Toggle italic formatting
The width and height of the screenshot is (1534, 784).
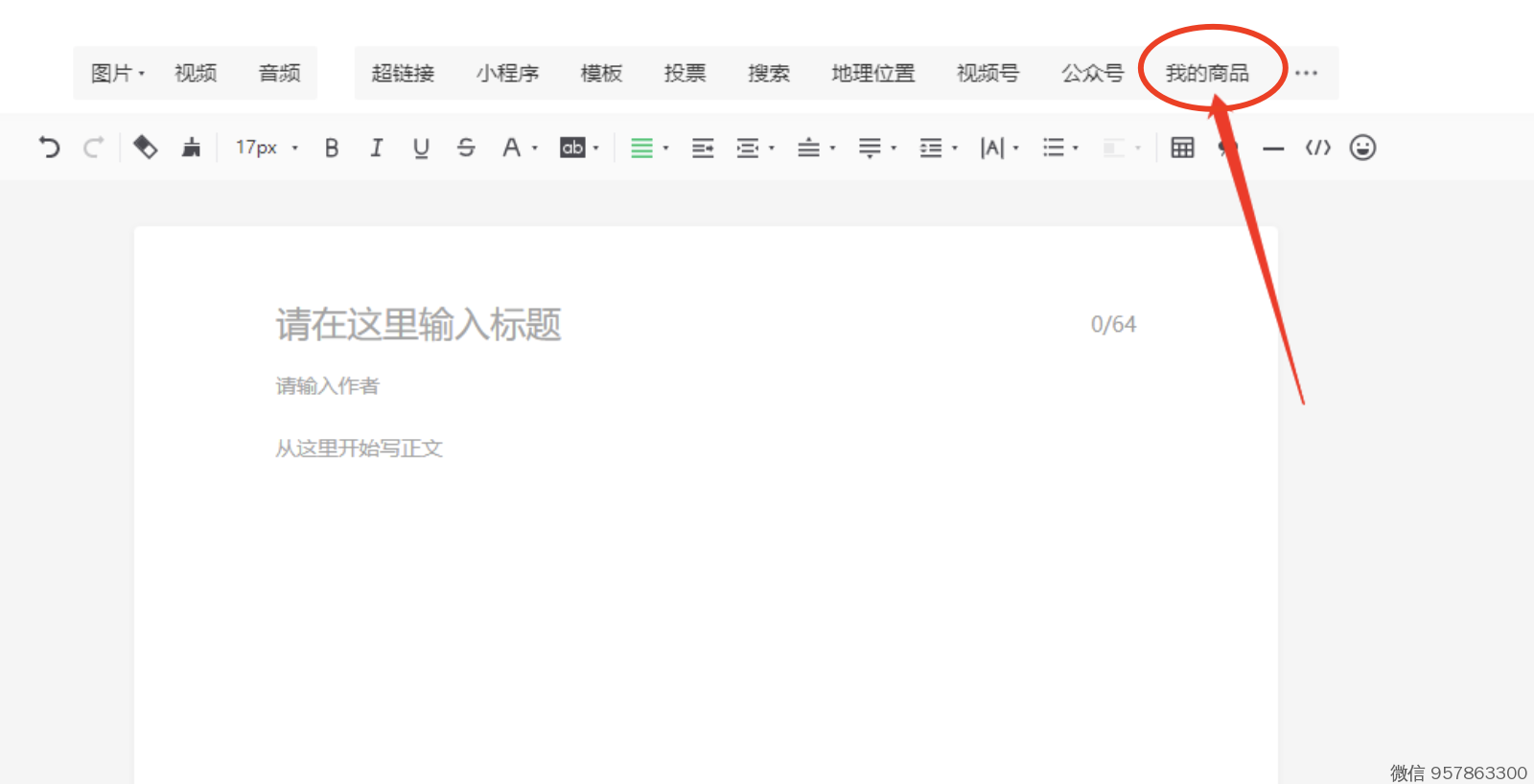tap(376, 148)
